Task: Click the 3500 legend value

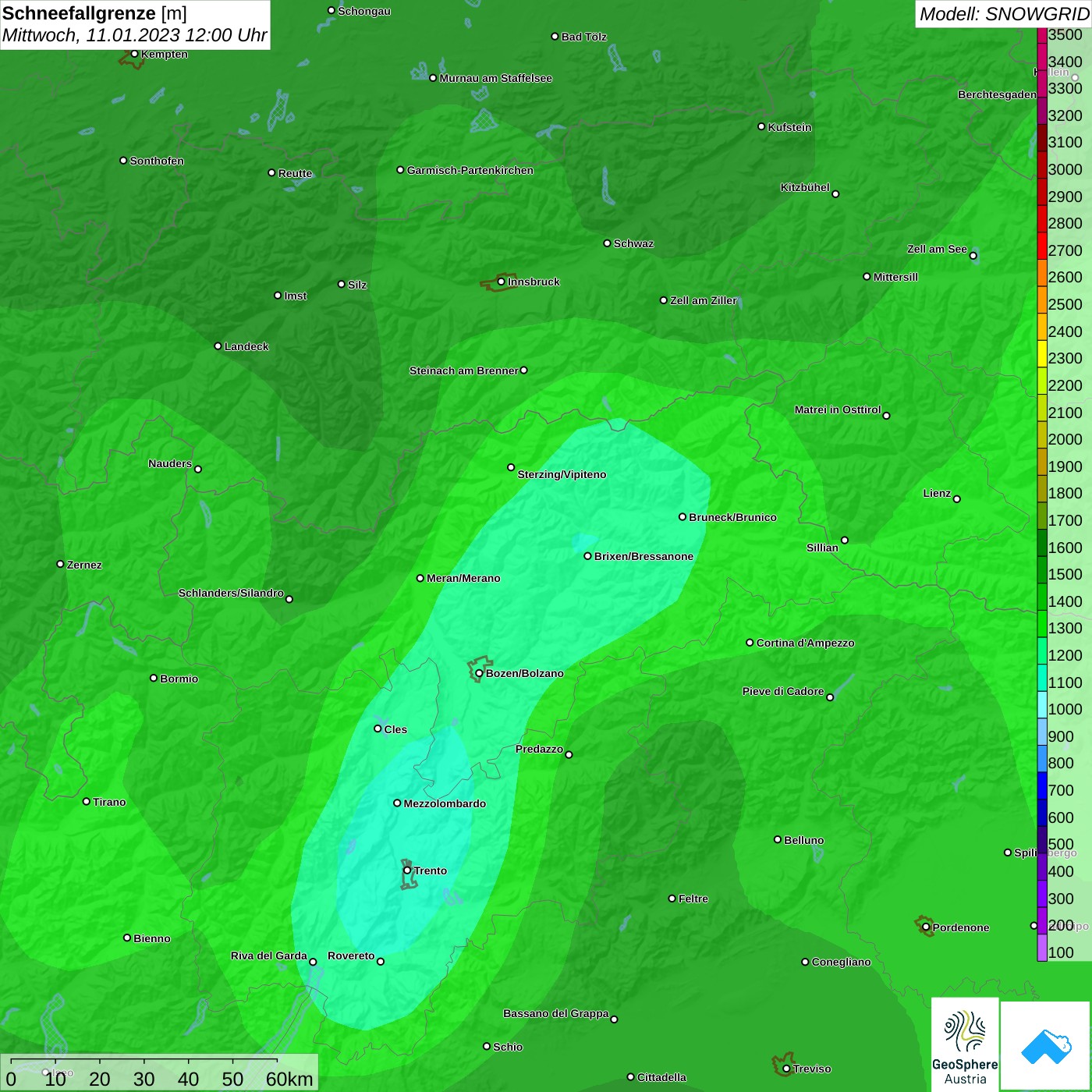Action: tap(1065, 34)
